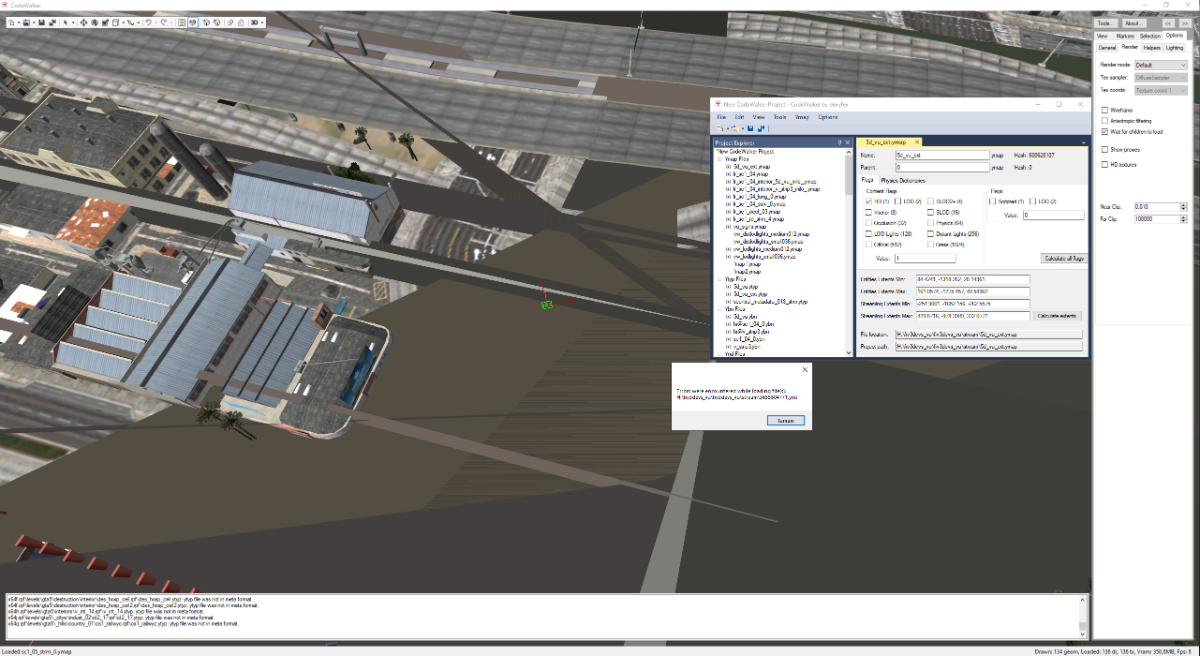Image resolution: width=1200 pixels, height=656 pixels.
Task: Switch to the Lighting tab
Action: pos(1174,47)
